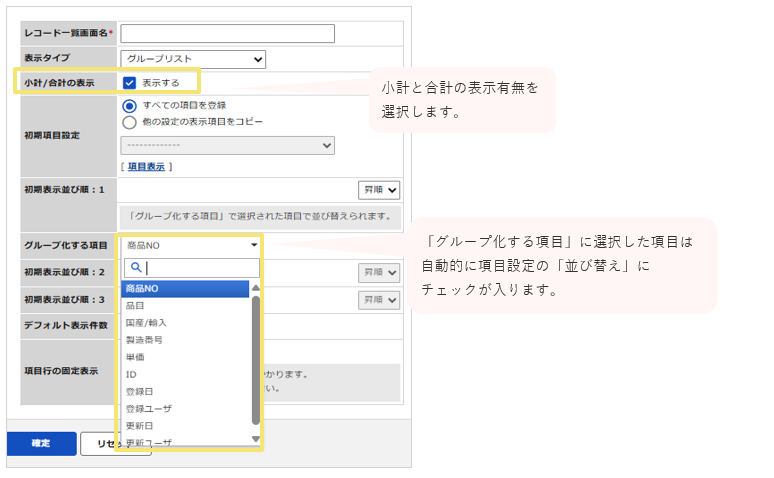774x478 pixels.
Task: Select 更新日 in the dropdown list
Action: [x=185, y=426]
